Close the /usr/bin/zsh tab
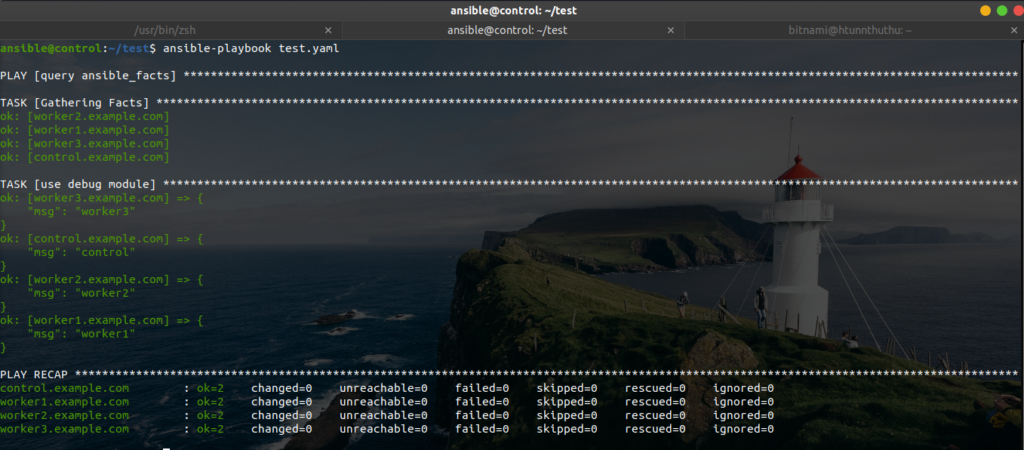The image size is (1024, 450). 328,30
